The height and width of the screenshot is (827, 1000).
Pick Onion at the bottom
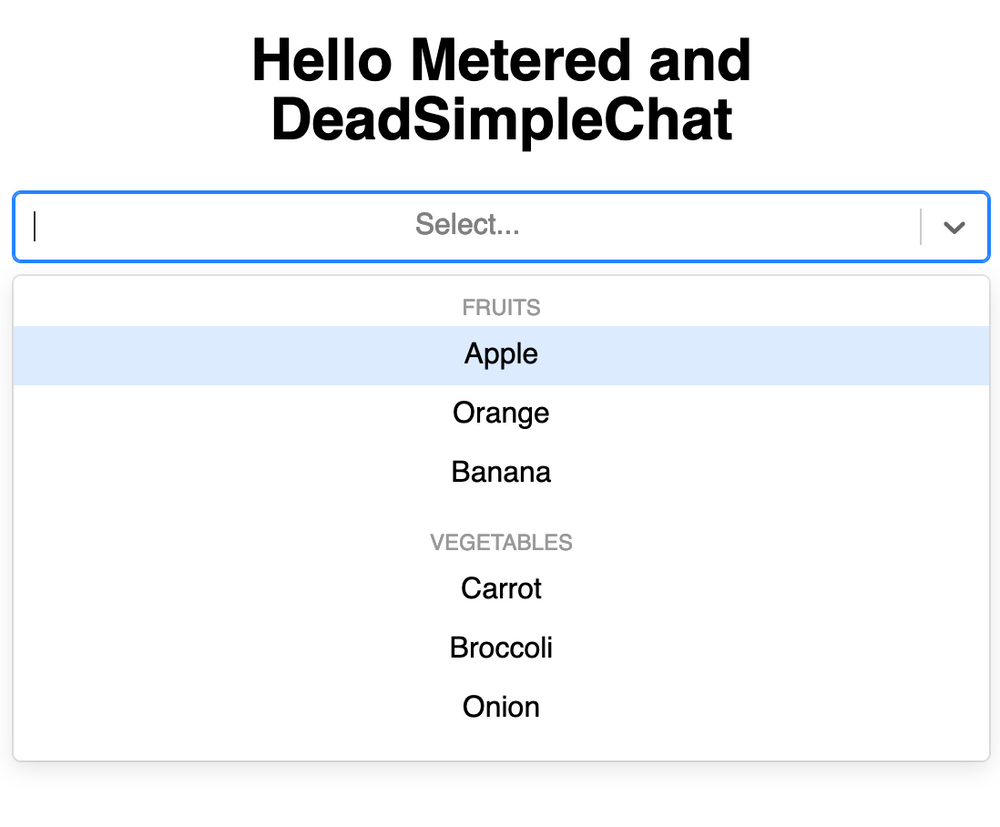(500, 707)
